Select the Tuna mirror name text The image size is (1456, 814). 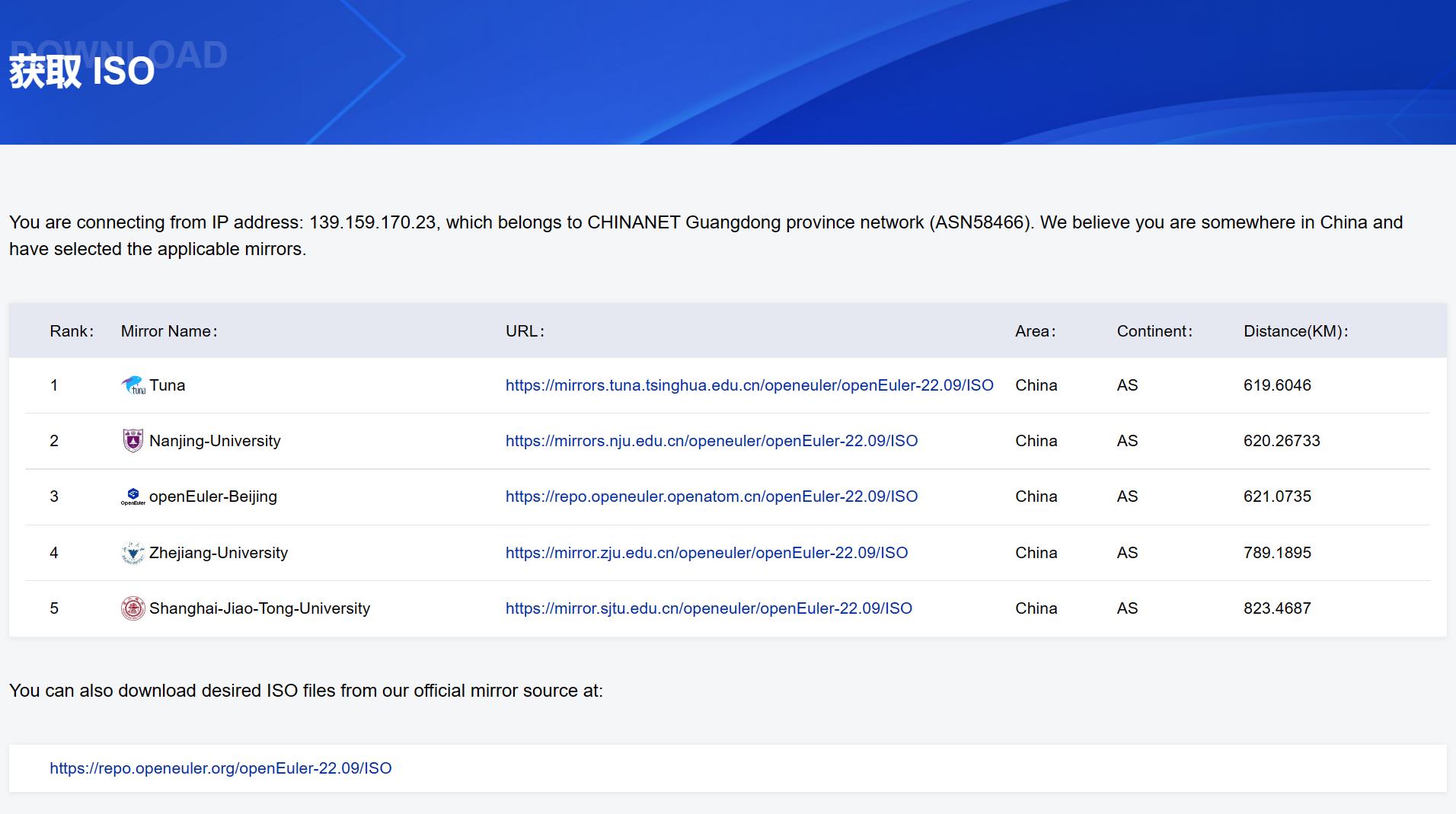point(168,385)
